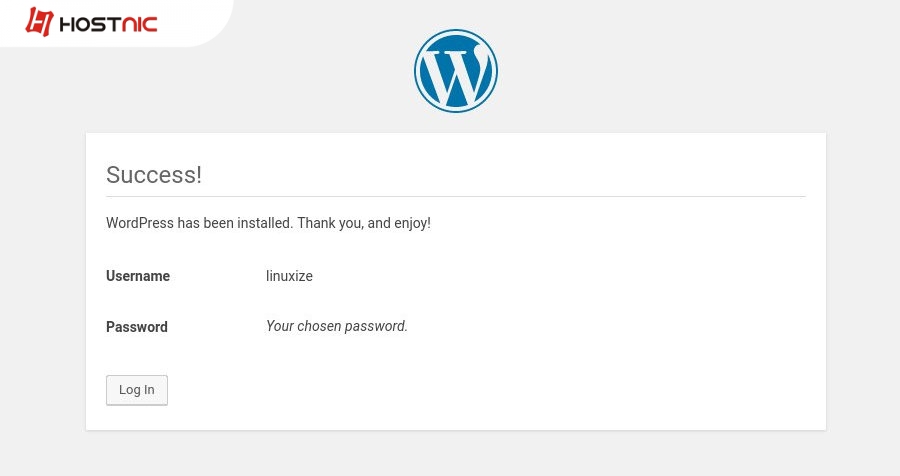Click the WordPress has been installed text

pos(200,223)
